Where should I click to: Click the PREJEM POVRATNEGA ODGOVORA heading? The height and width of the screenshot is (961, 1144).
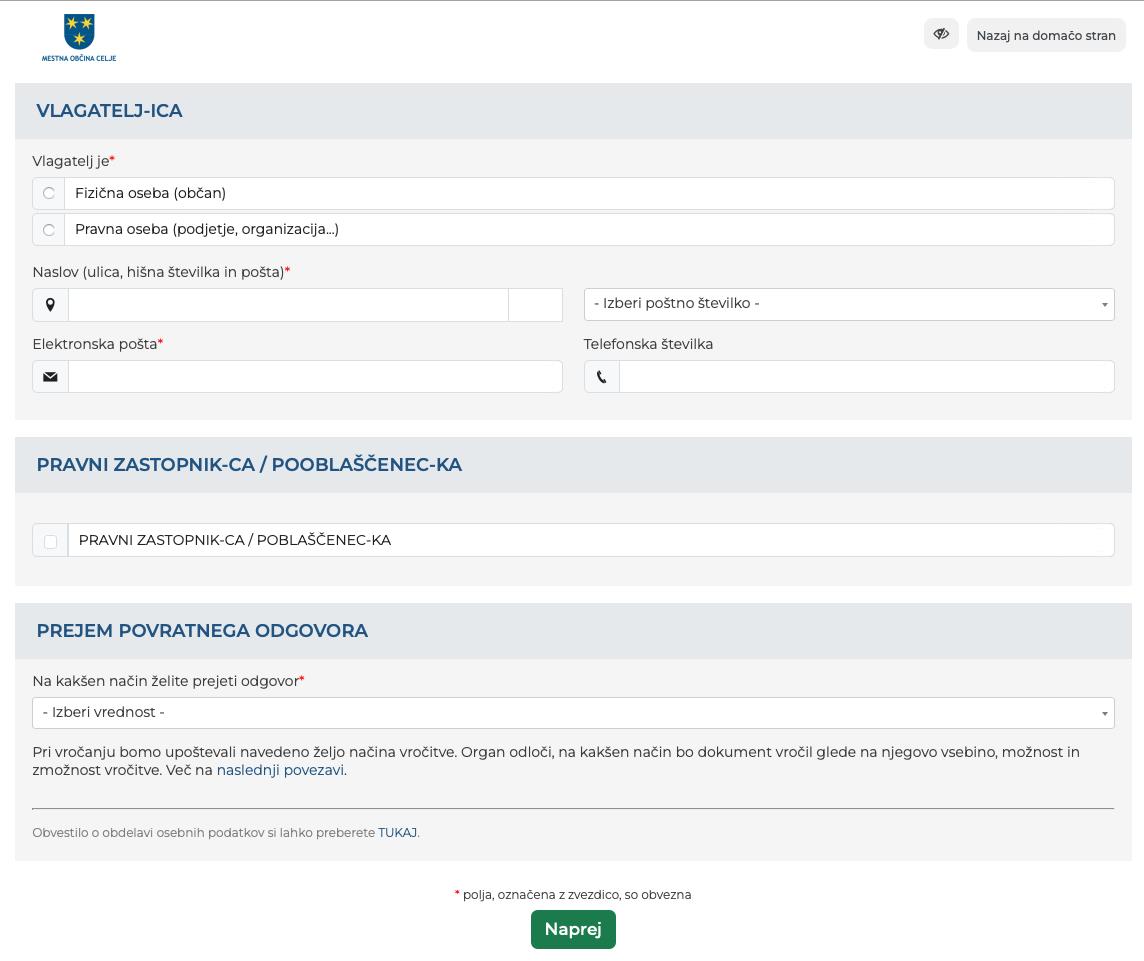(202, 630)
